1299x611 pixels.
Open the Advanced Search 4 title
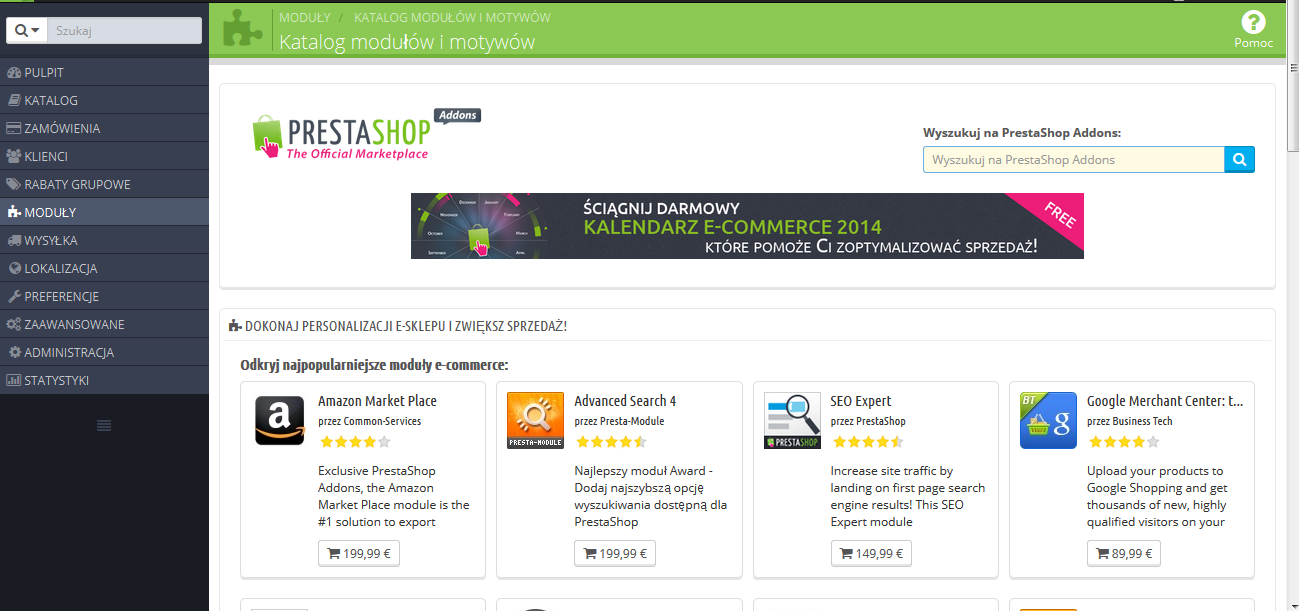[x=625, y=401]
